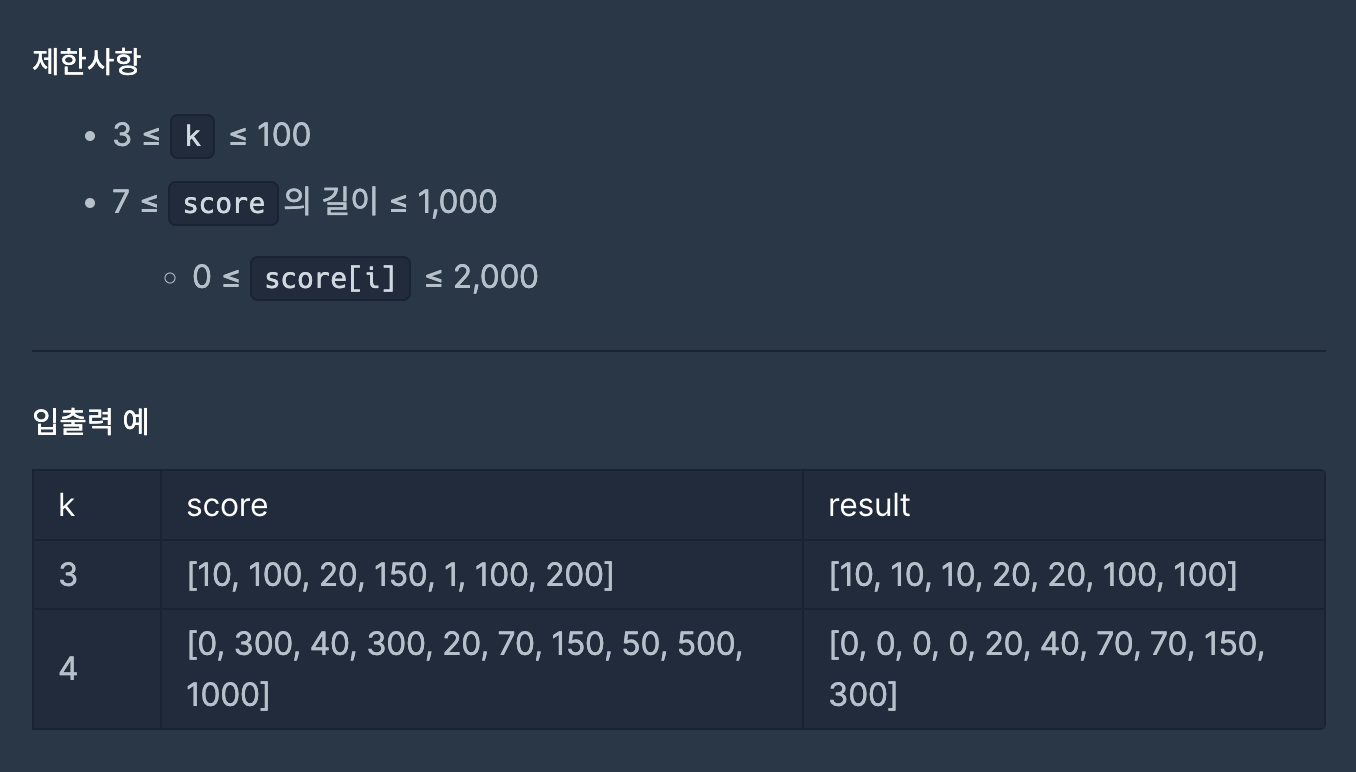The image size is (1356, 772).
Task: Click the inline code label score
Action: pos(223,203)
